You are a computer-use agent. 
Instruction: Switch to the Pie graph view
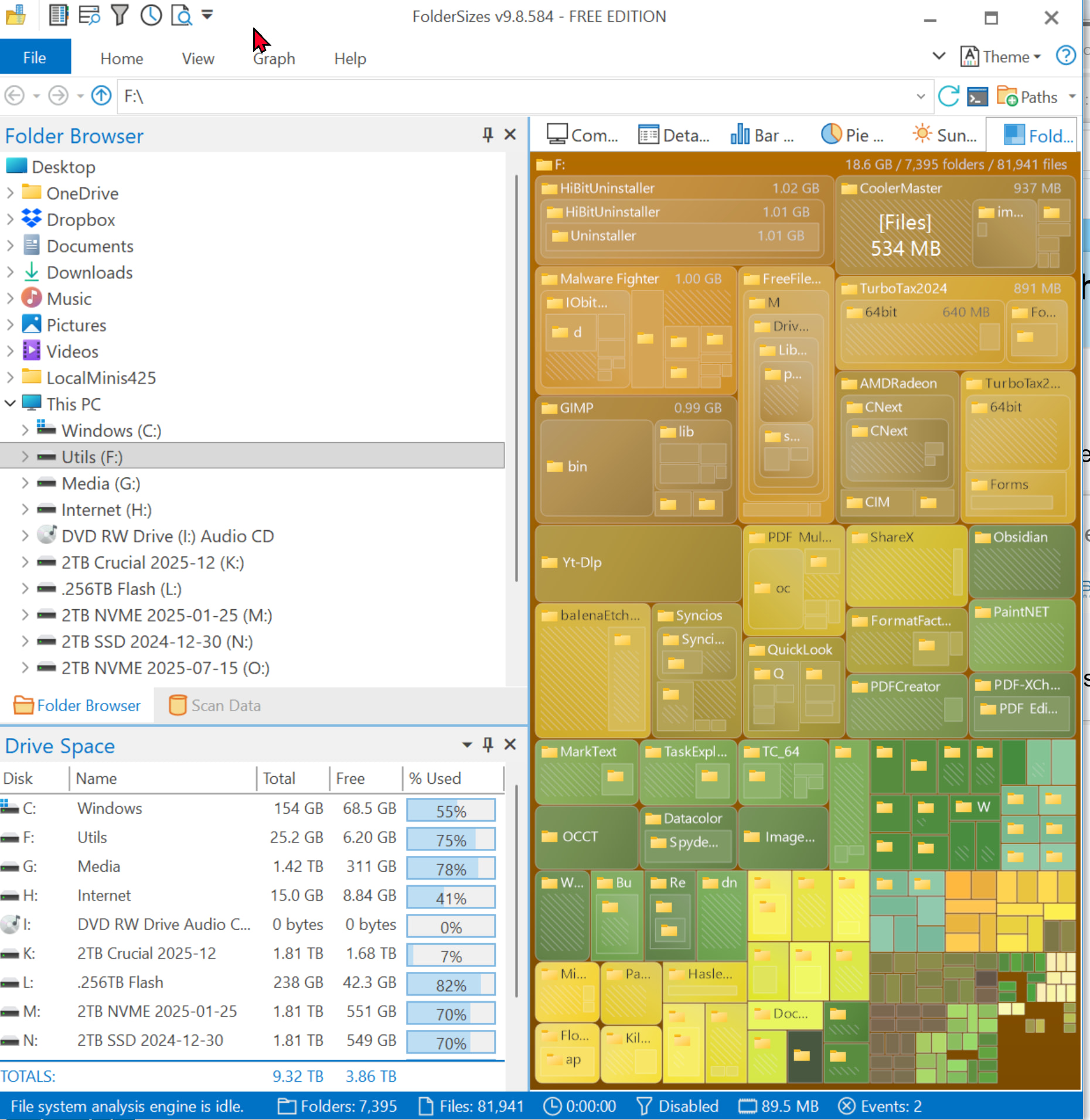(x=852, y=135)
